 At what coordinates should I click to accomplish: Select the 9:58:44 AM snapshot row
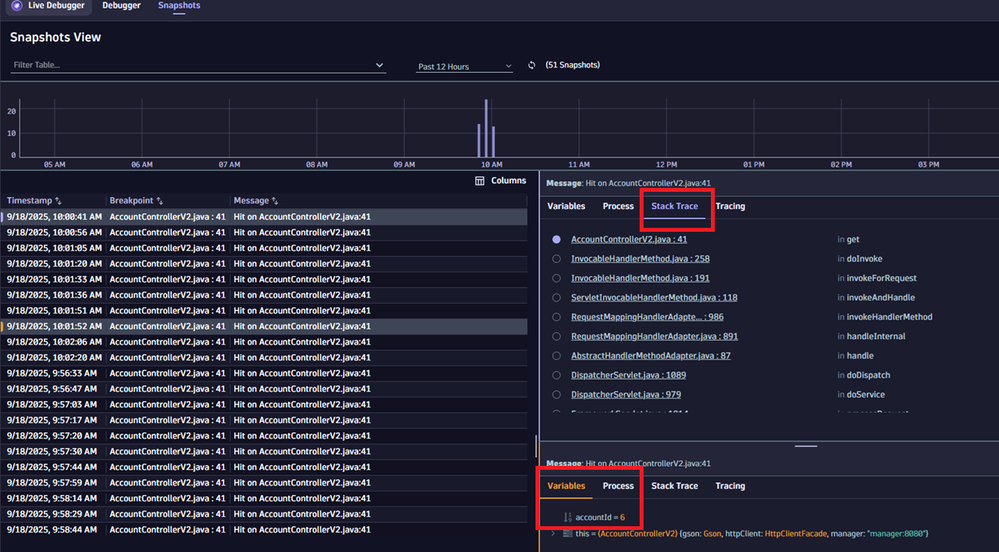pos(264,530)
